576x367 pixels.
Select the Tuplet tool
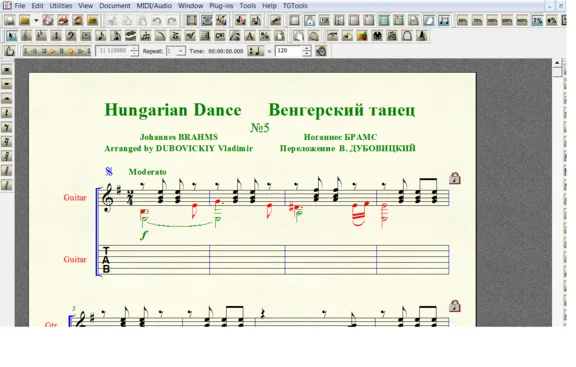pyautogui.click(x=145, y=36)
